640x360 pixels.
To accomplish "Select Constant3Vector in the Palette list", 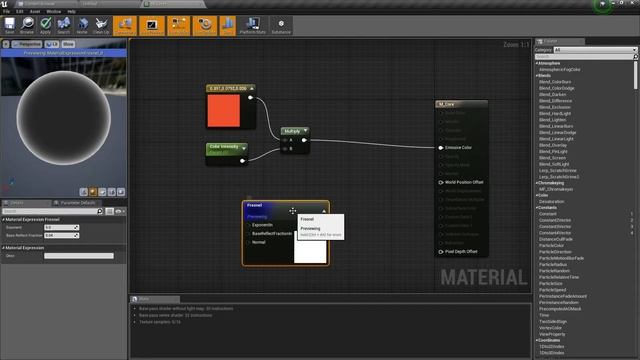I will [555, 227].
